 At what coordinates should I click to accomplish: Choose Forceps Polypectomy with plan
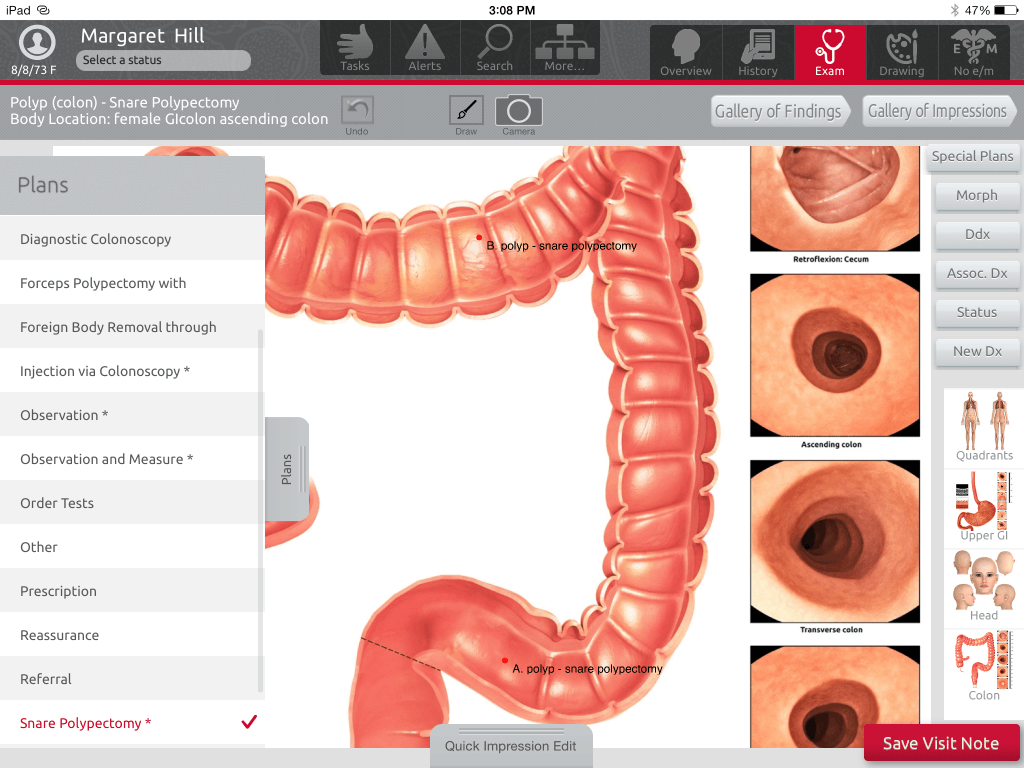coord(133,283)
